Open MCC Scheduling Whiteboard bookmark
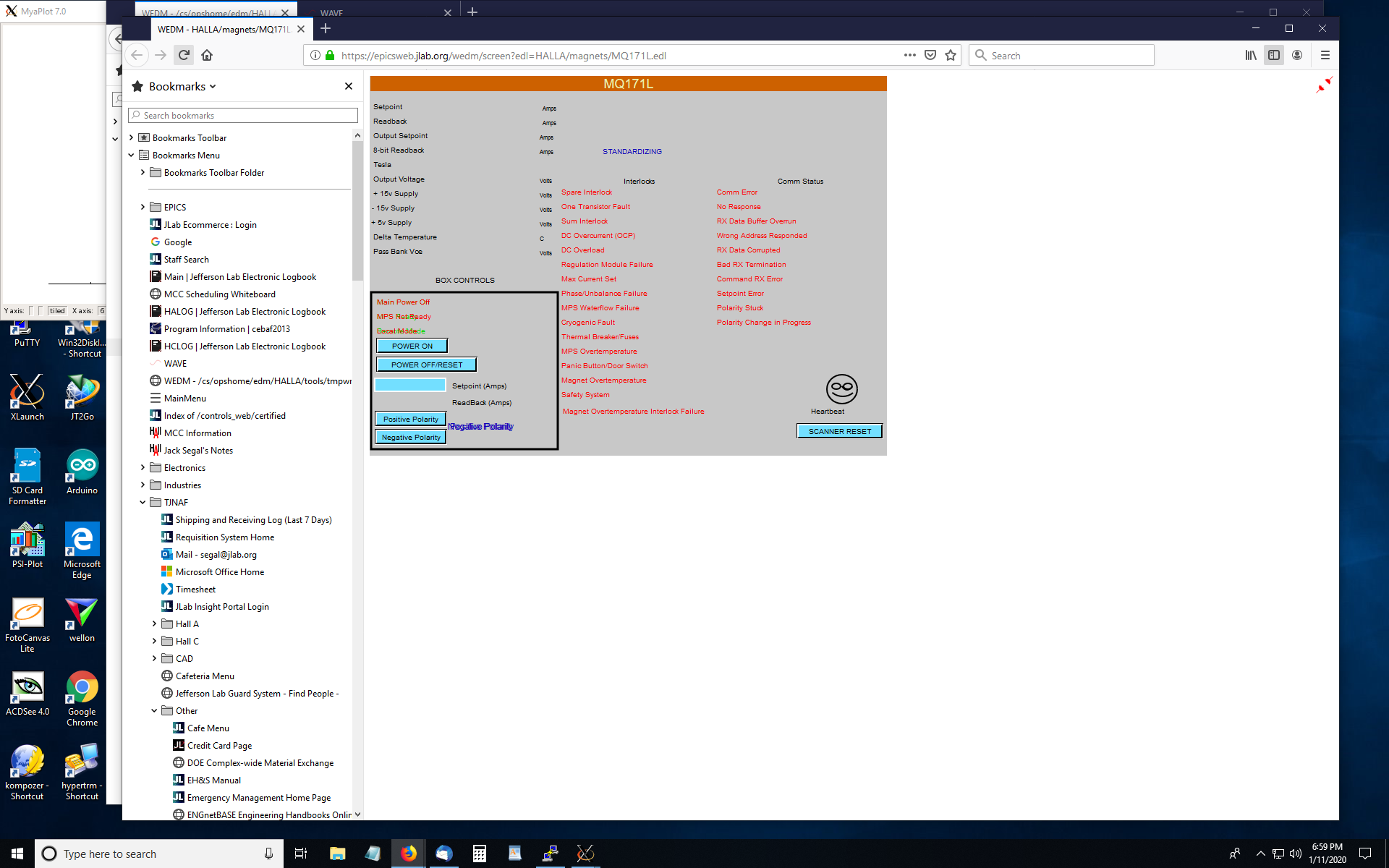The height and width of the screenshot is (868, 1389). tap(219, 294)
